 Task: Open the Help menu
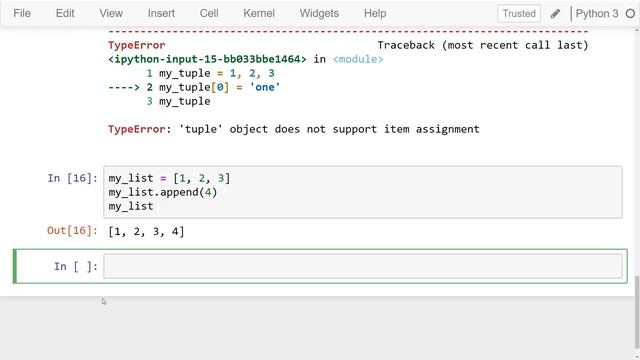pyautogui.click(x=375, y=13)
